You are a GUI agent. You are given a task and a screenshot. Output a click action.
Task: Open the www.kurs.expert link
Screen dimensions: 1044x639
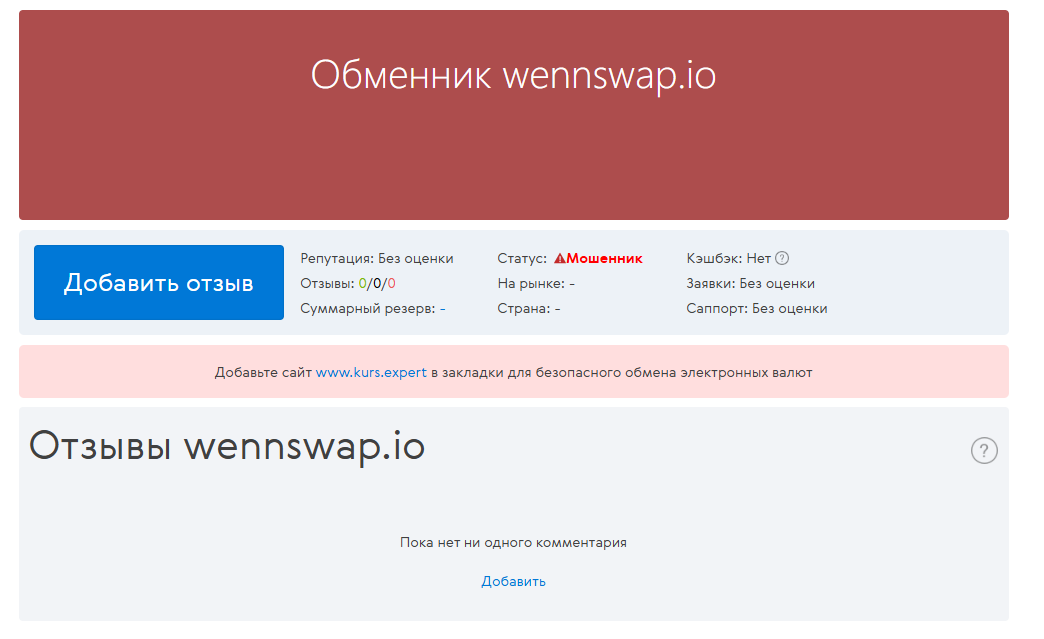371,372
